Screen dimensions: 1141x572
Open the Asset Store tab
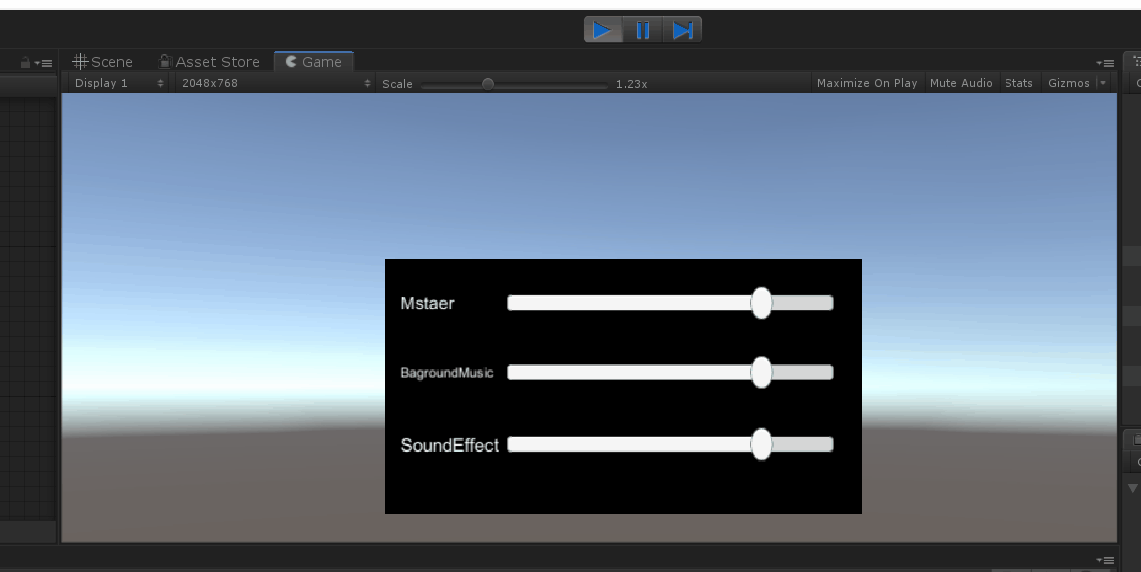pyautogui.click(x=210, y=62)
